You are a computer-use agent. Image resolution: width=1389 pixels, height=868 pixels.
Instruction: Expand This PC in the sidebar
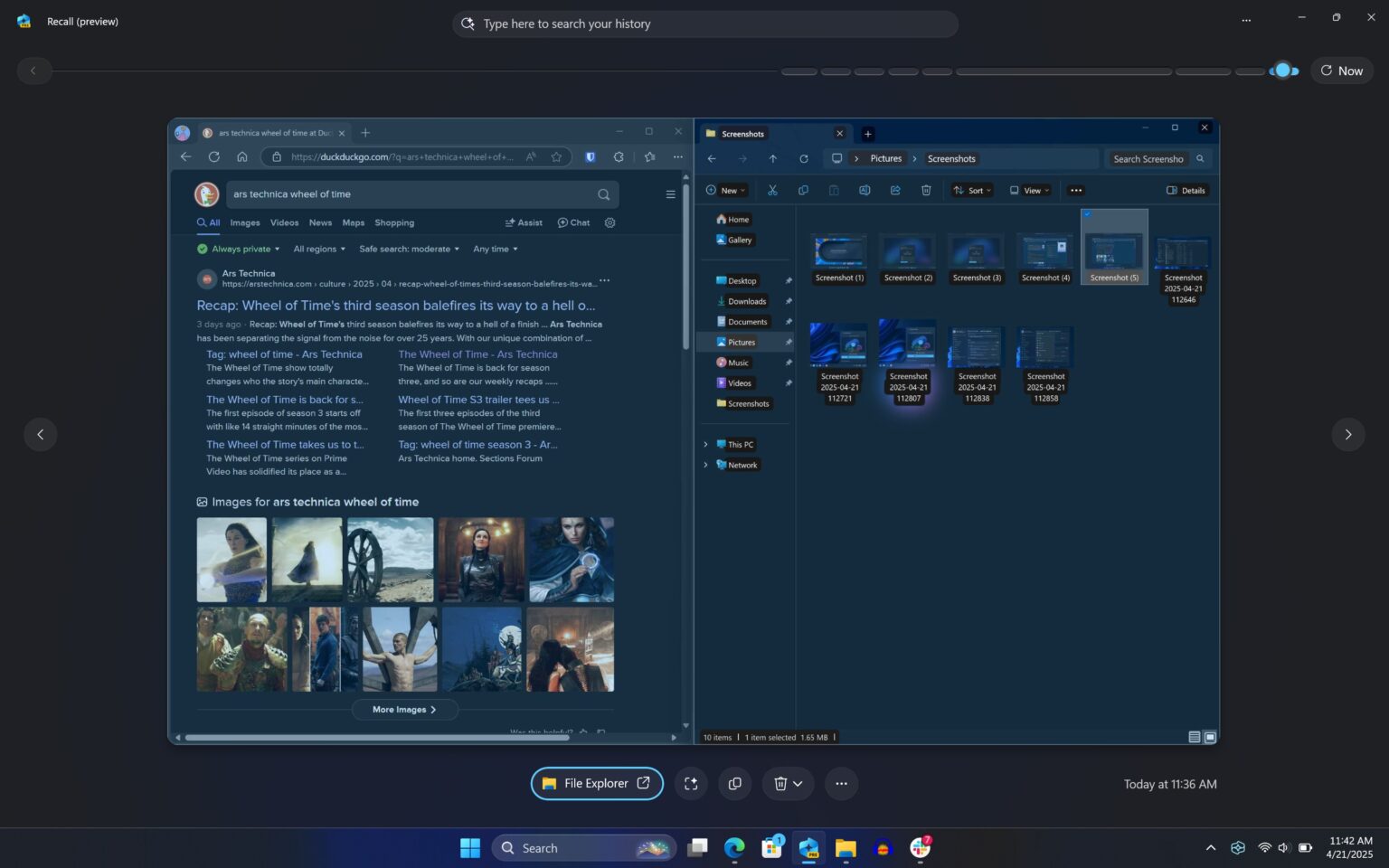[x=706, y=444]
